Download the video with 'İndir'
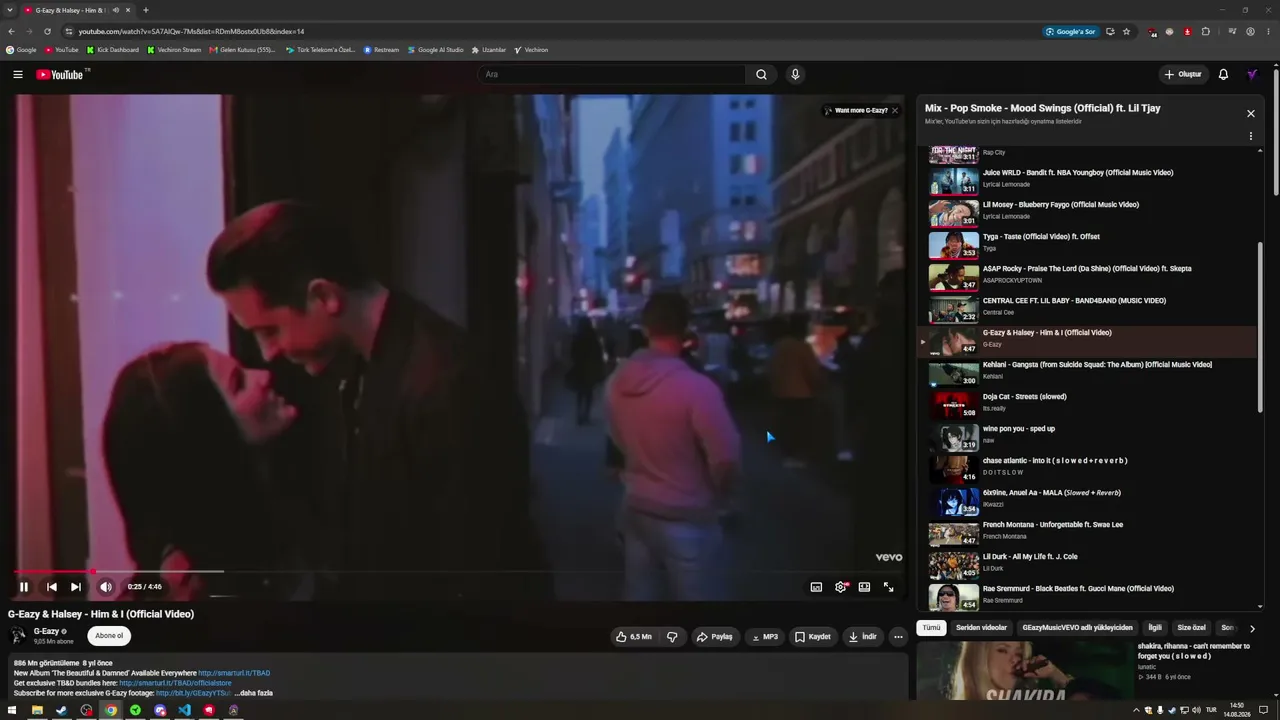Screen dimensions: 1280x720 863,636
